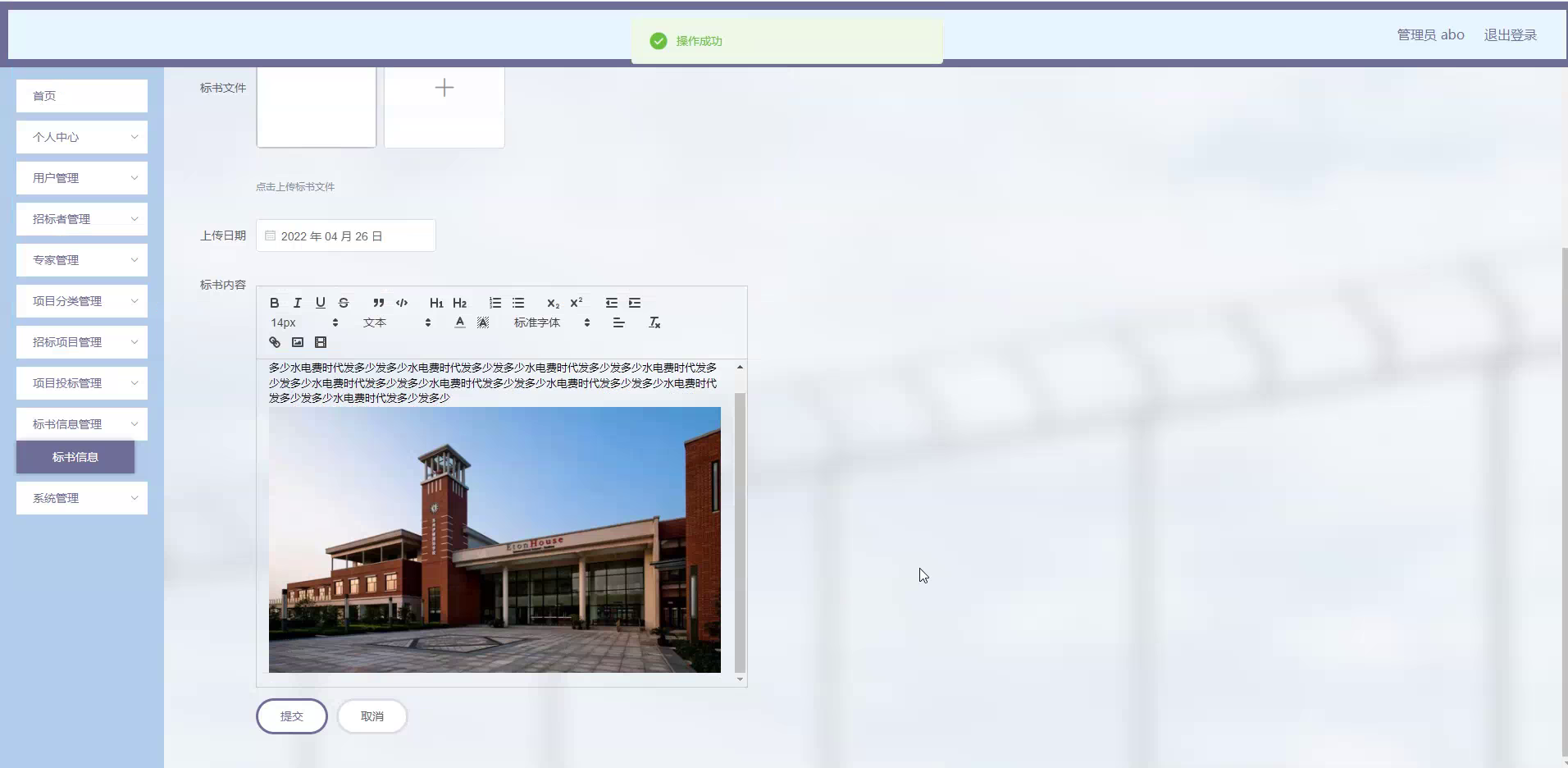Open the text alignment options

click(619, 322)
